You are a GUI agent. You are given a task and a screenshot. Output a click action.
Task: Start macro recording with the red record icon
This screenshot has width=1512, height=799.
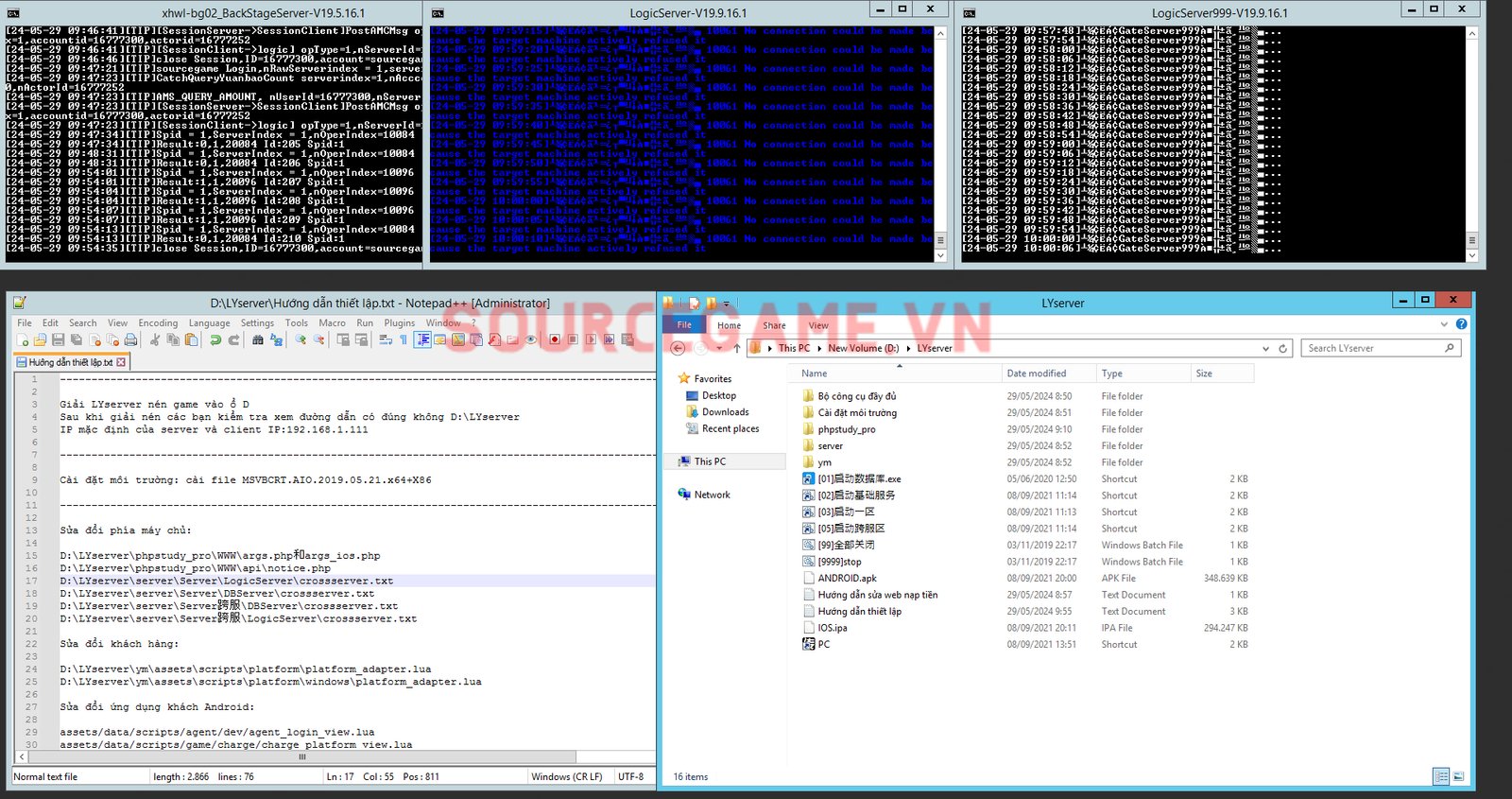click(555, 340)
